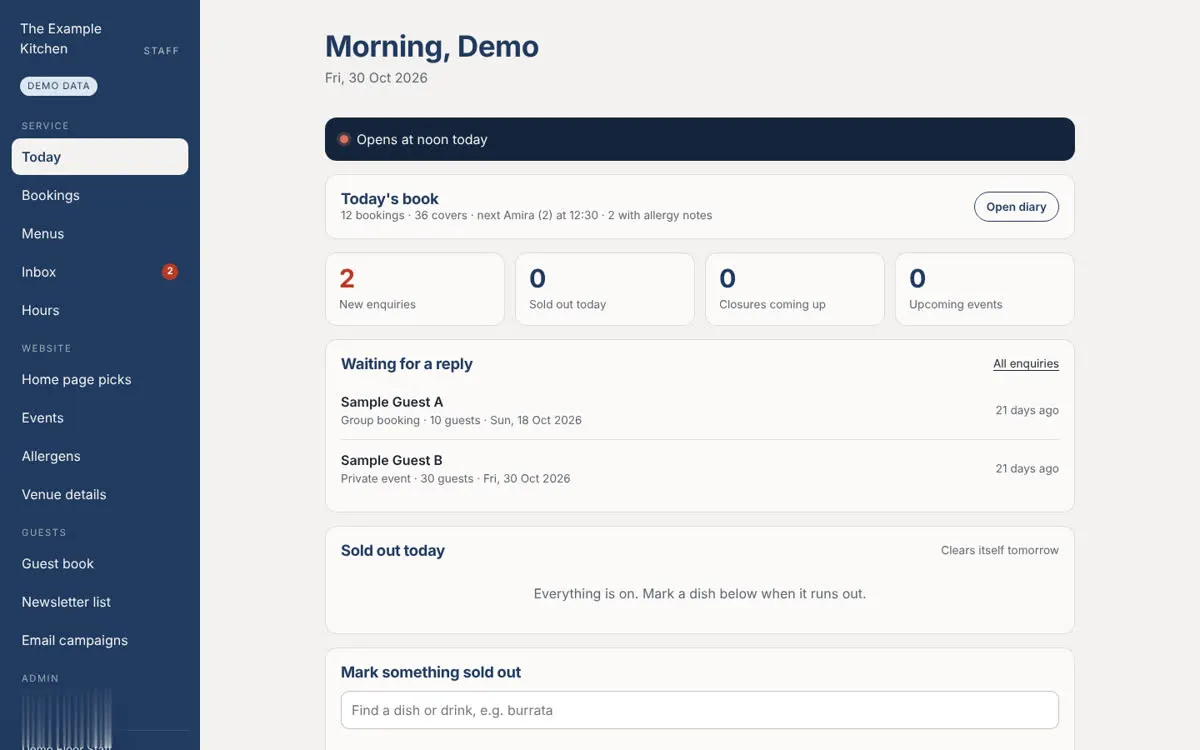The width and height of the screenshot is (1200, 750).
Task: Open Sample Guest A enquiry
Action: click(x=700, y=410)
